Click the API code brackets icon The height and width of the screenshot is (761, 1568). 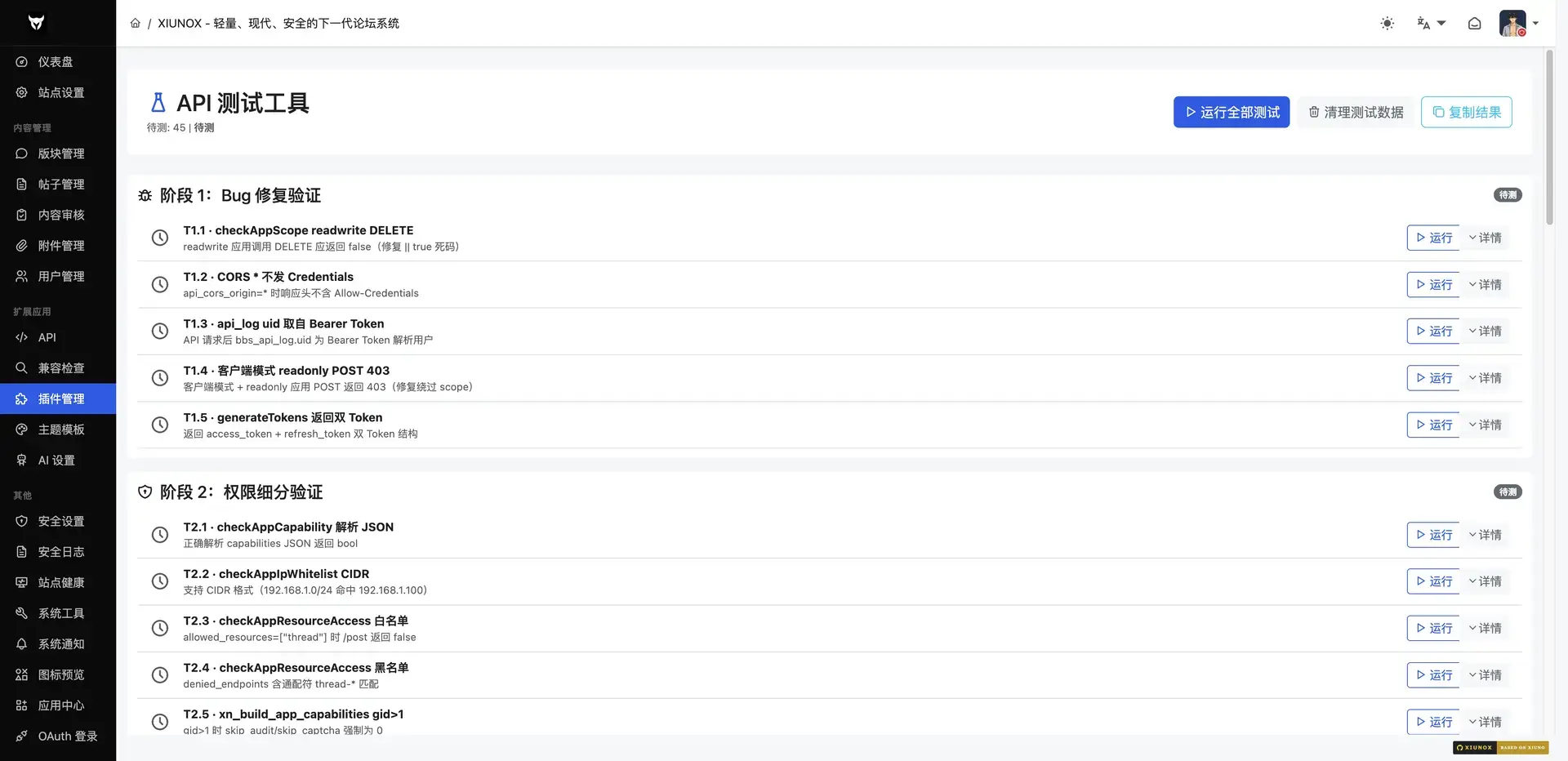click(22, 338)
